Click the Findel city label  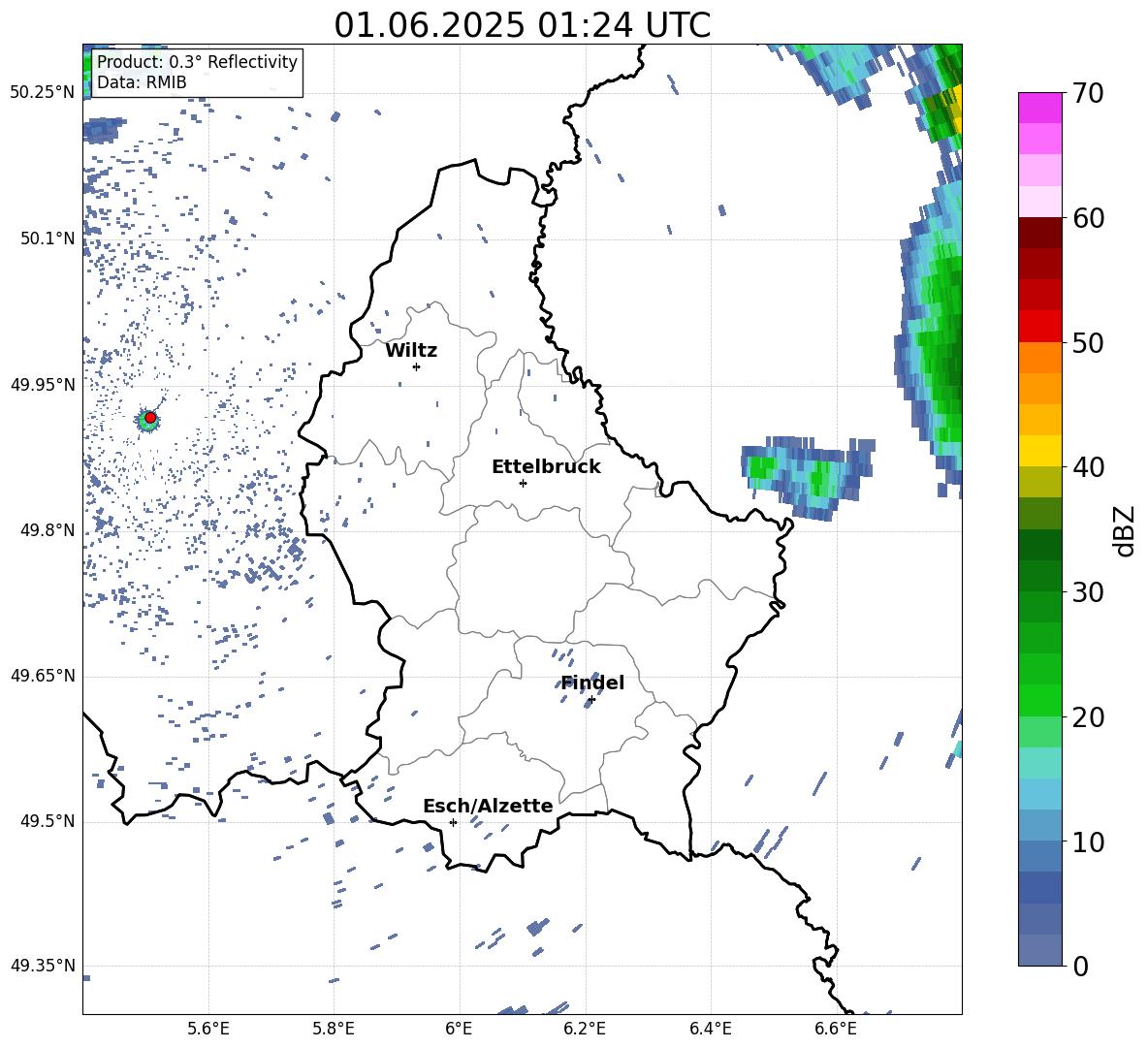point(592,683)
